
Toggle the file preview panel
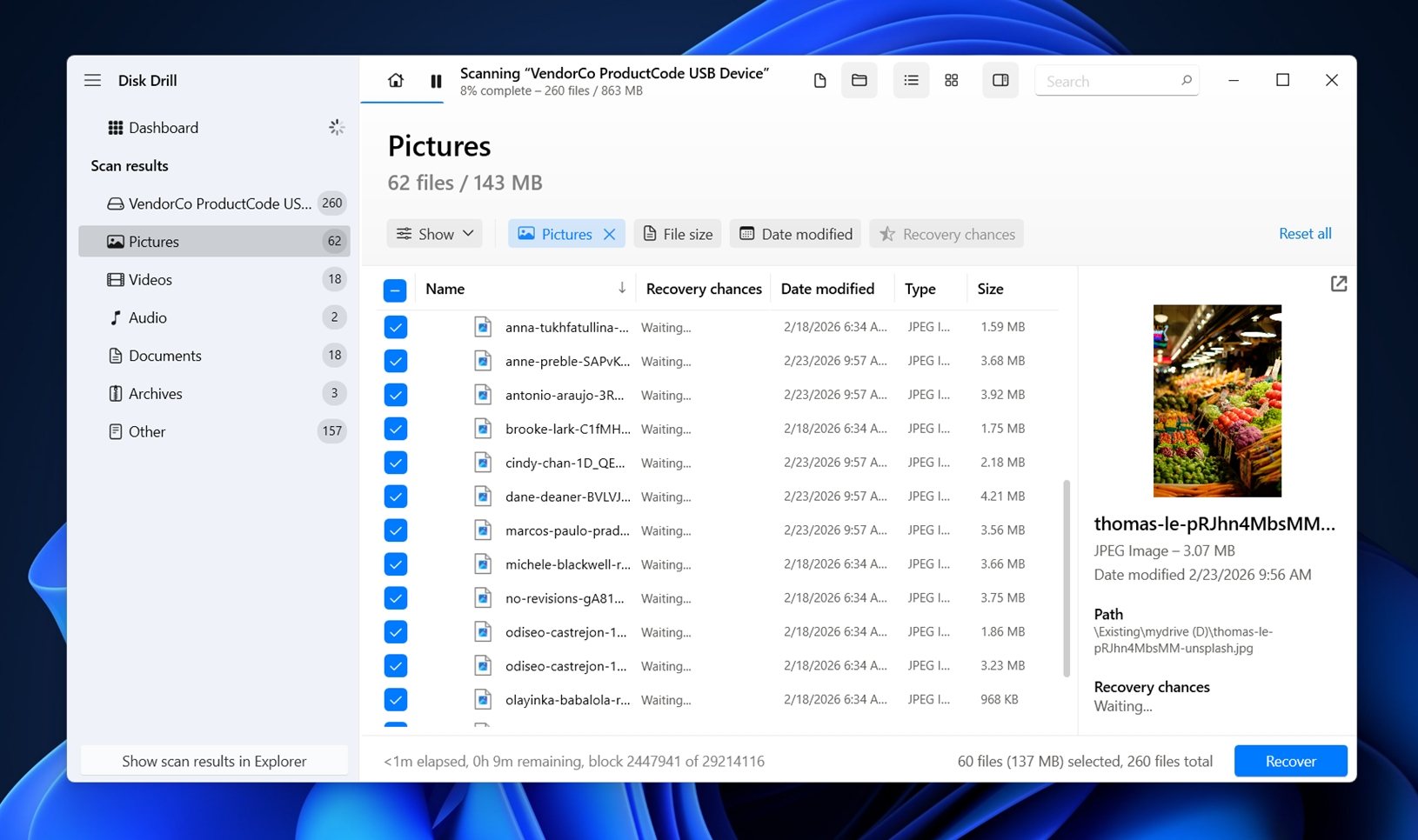[x=1000, y=80]
